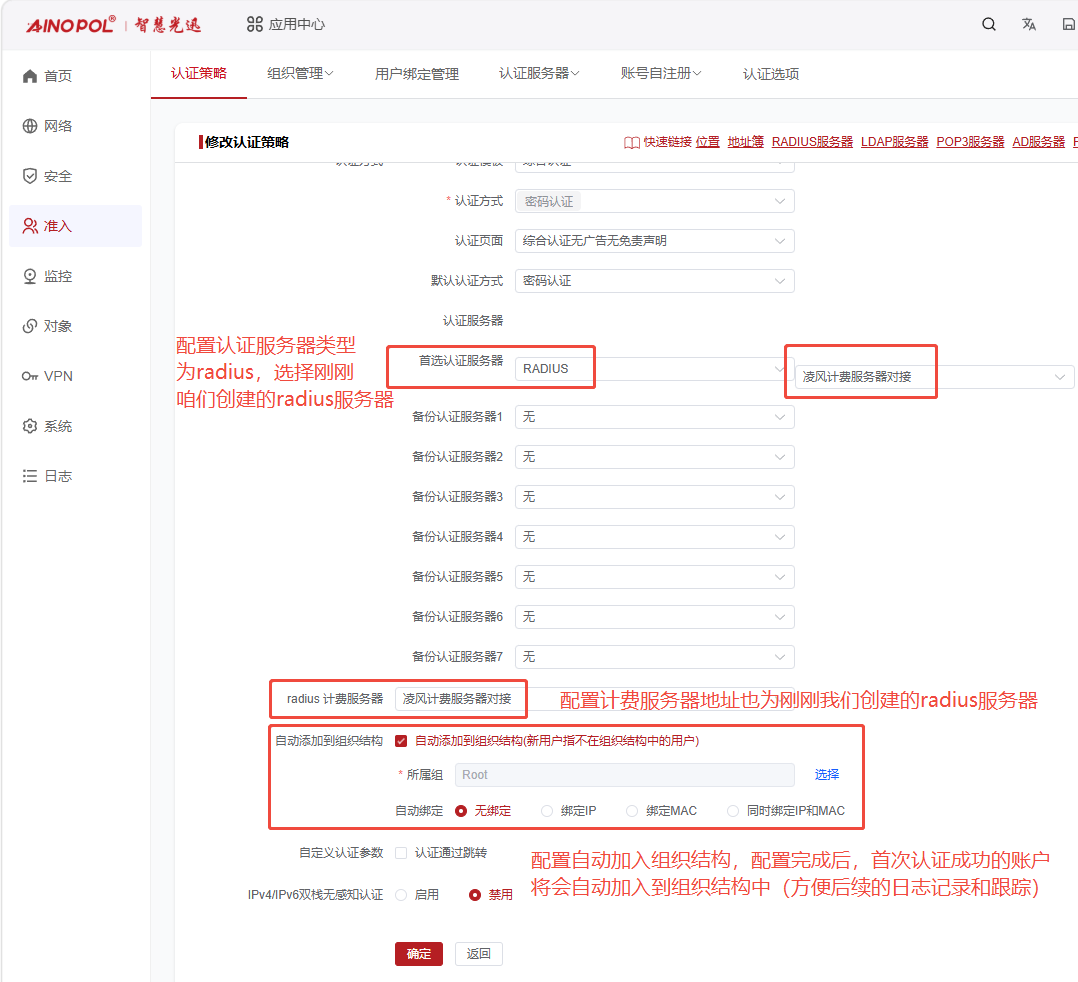Open the RADIUS服务器 quick link

pyautogui.click(x=812, y=142)
